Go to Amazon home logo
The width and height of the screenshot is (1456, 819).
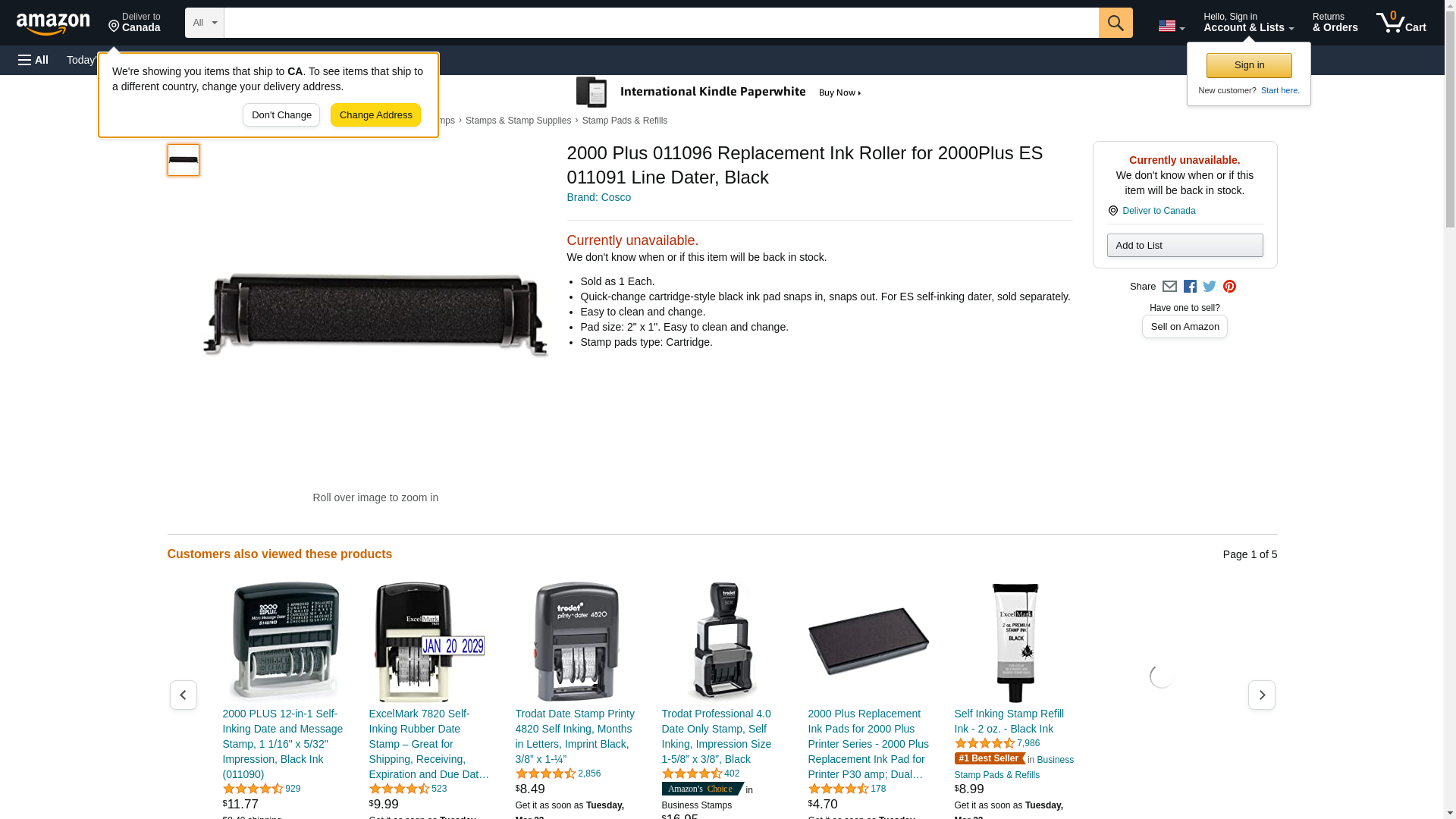[53, 24]
